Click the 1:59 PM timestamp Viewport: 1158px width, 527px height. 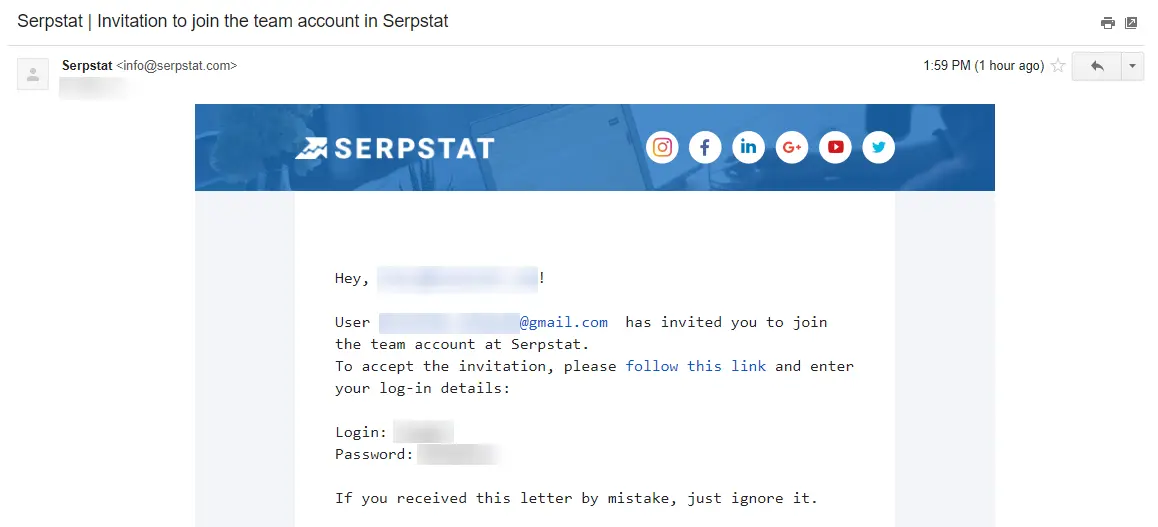[x=984, y=66]
